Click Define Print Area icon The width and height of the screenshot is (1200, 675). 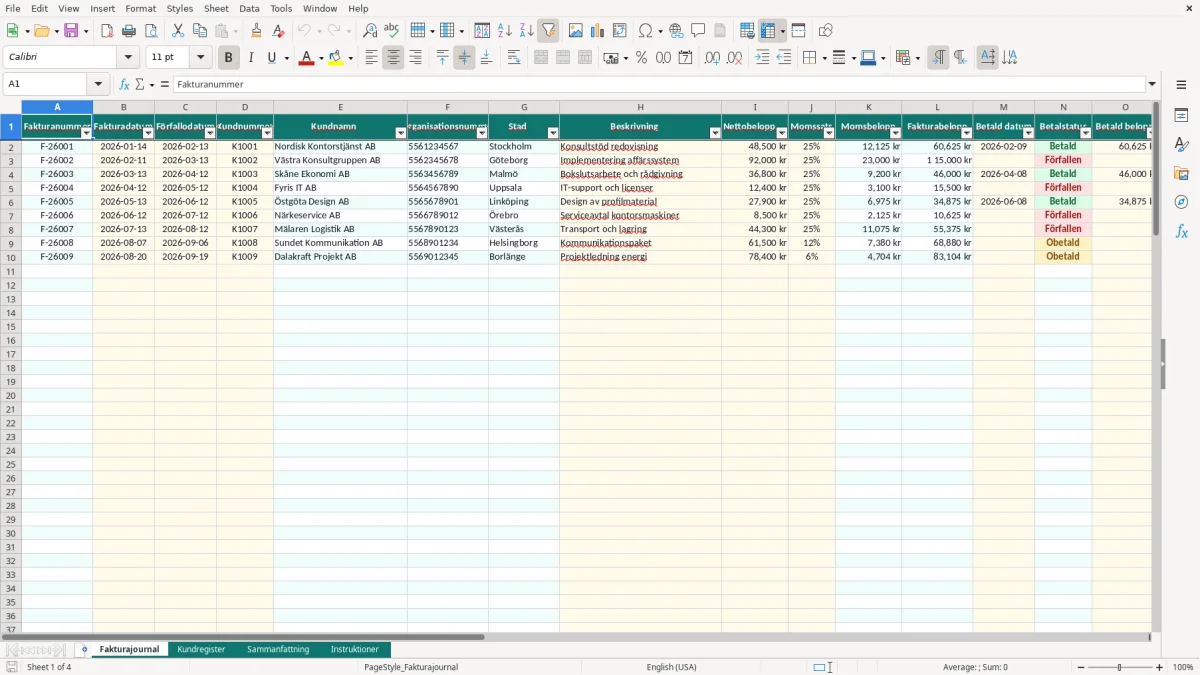point(747,31)
